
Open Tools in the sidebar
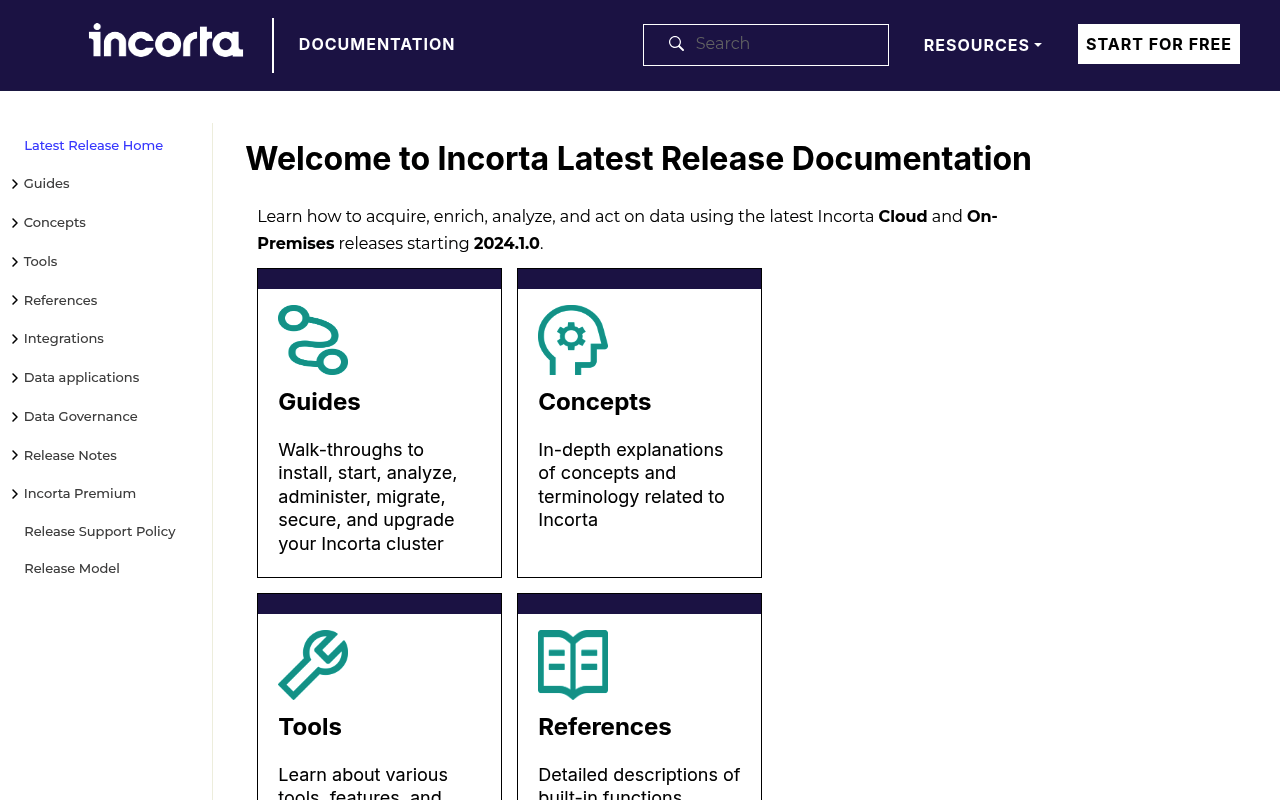41,261
